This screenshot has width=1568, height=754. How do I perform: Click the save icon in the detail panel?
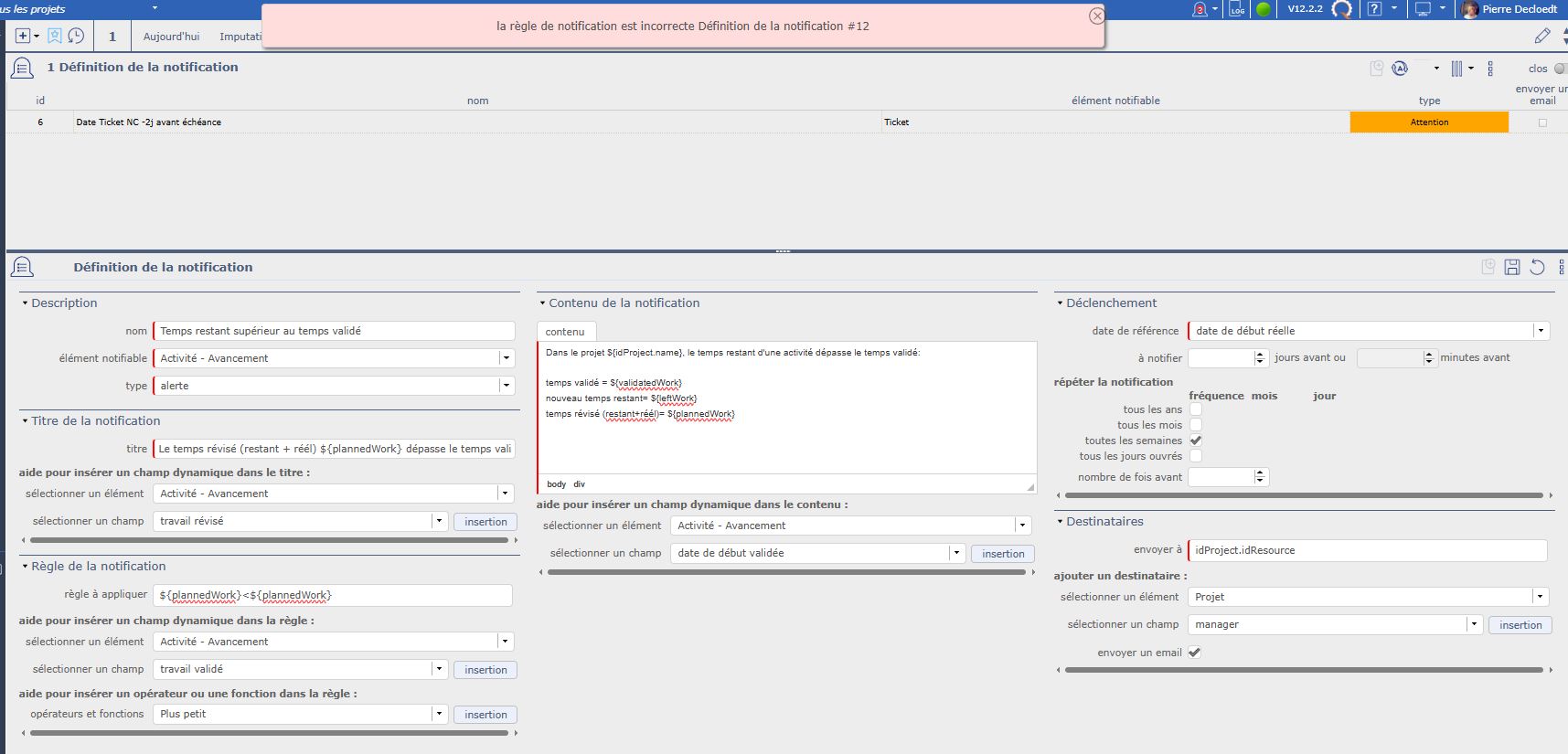tap(1512, 267)
